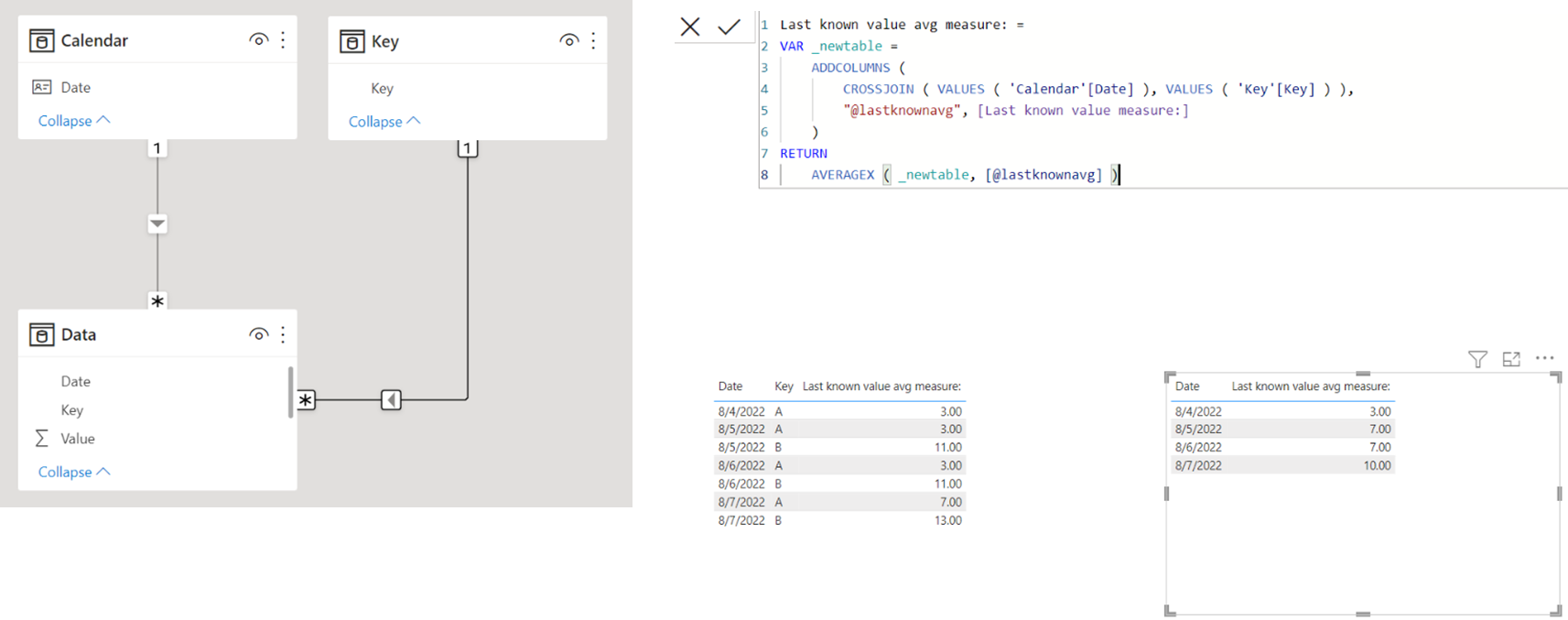Toggle visibility of the Data table
Screen dimensions: 1568x620
click(x=259, y=334)
